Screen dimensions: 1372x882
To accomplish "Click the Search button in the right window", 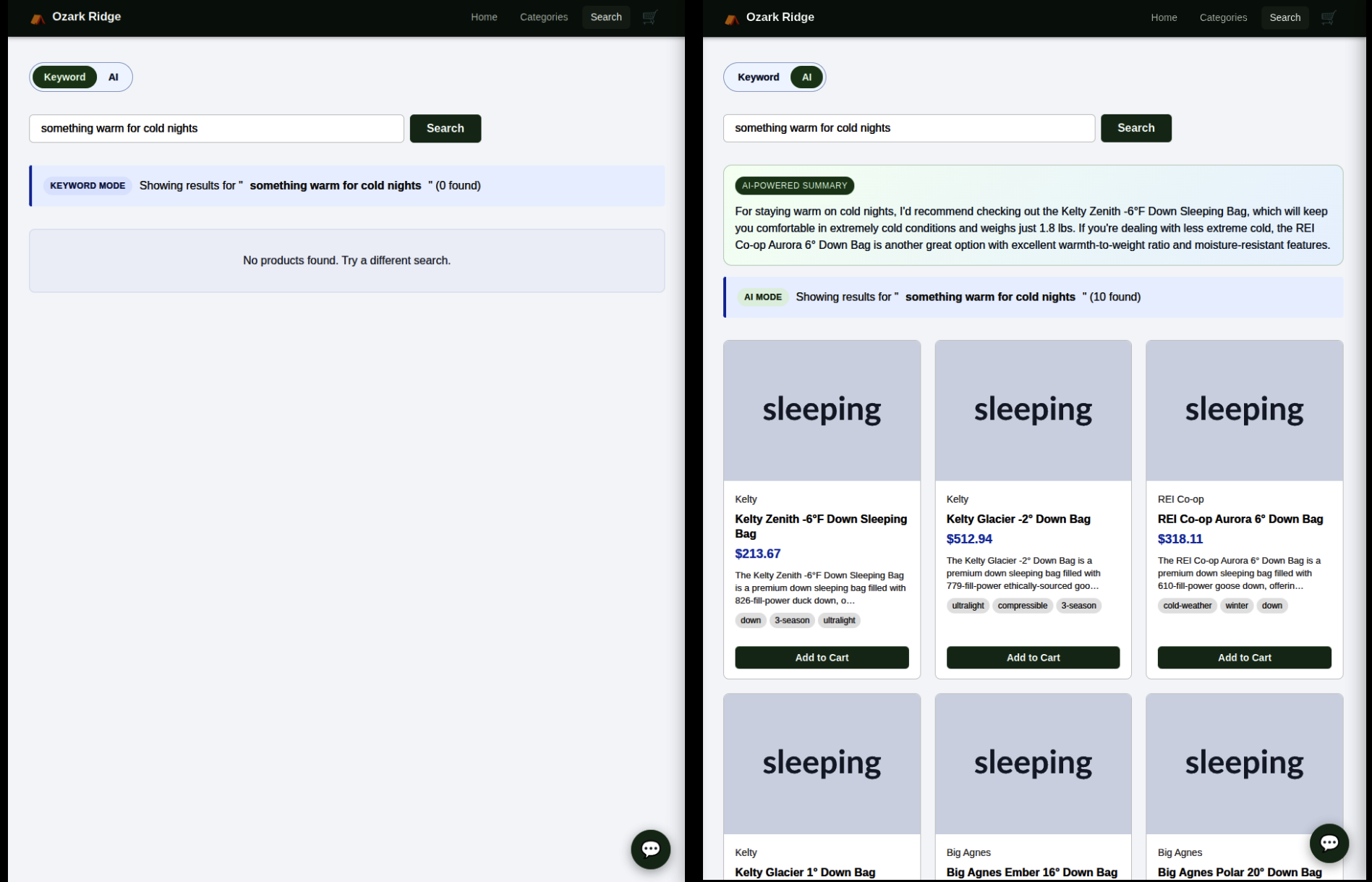I will (1136, 128).
